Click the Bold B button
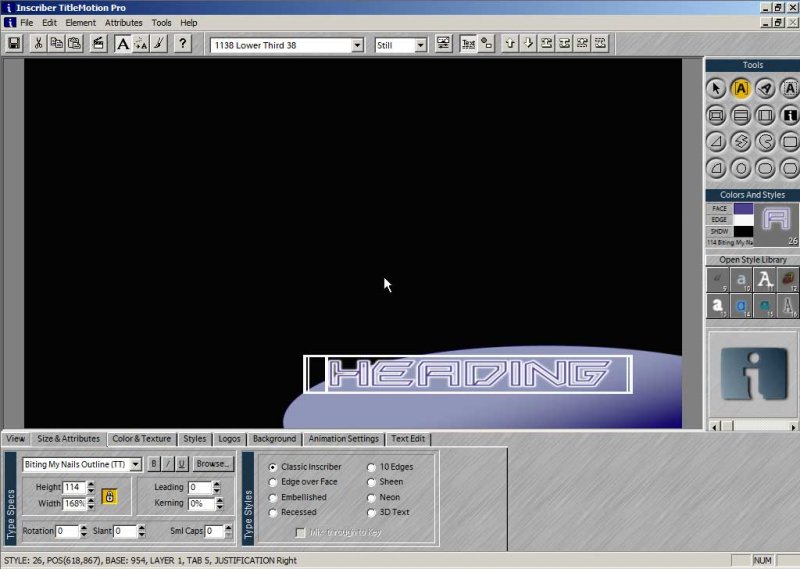This screenshot has width=800, height=569. click(x=154, y=464)
